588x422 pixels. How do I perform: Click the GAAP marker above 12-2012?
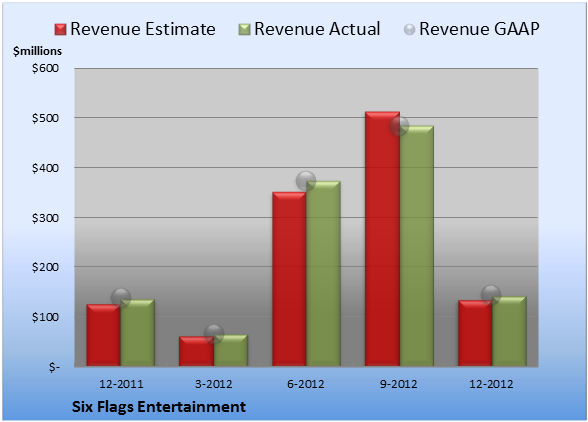(491, 294)
